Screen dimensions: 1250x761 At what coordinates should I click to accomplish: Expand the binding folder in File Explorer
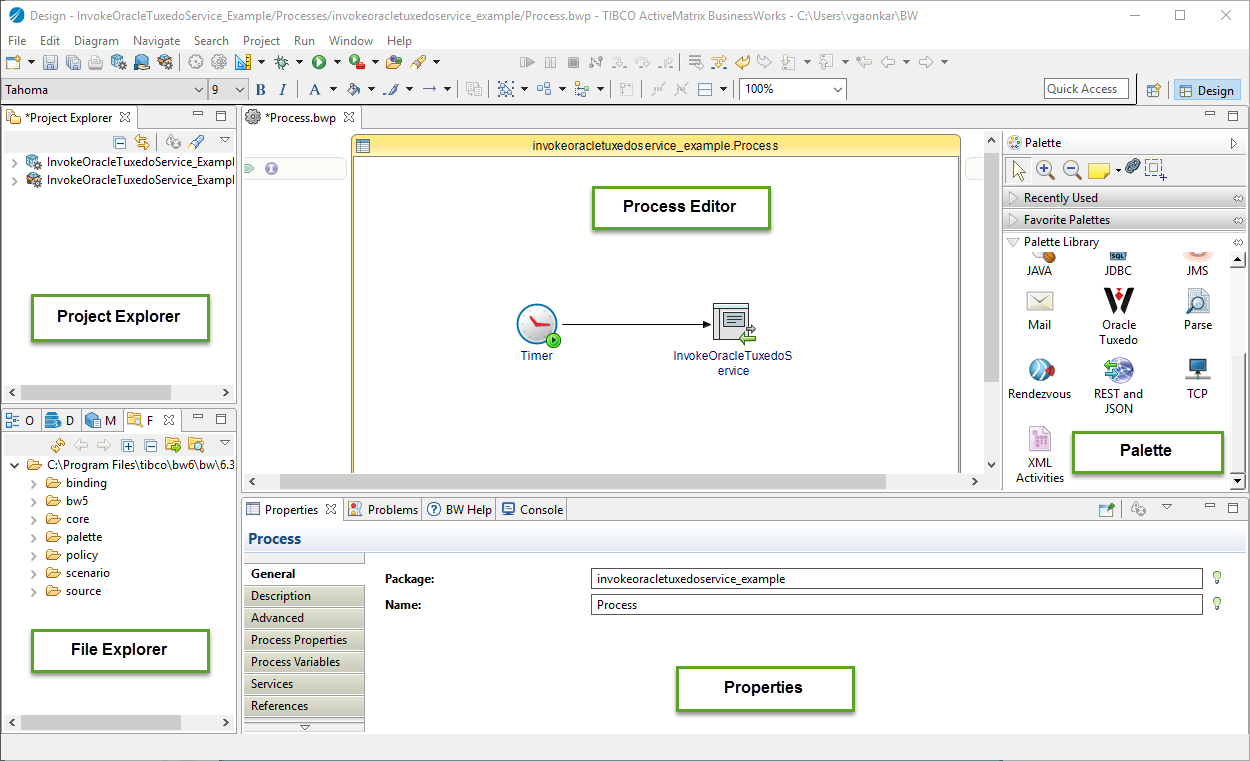click(34, 483)
